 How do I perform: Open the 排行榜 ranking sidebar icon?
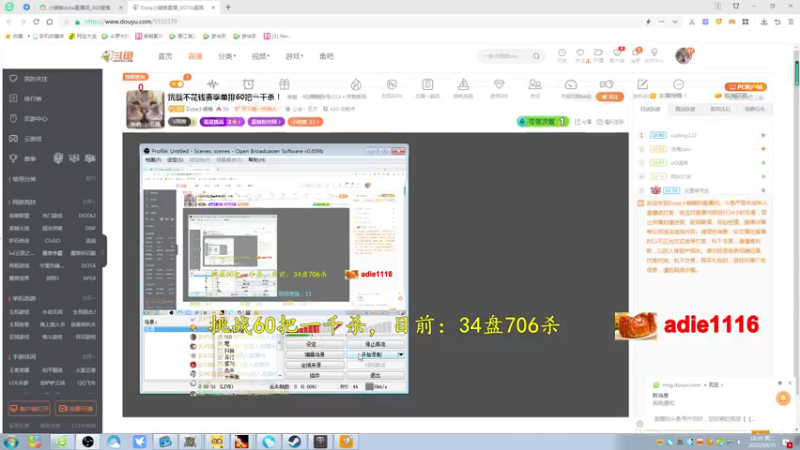point(13,98)
